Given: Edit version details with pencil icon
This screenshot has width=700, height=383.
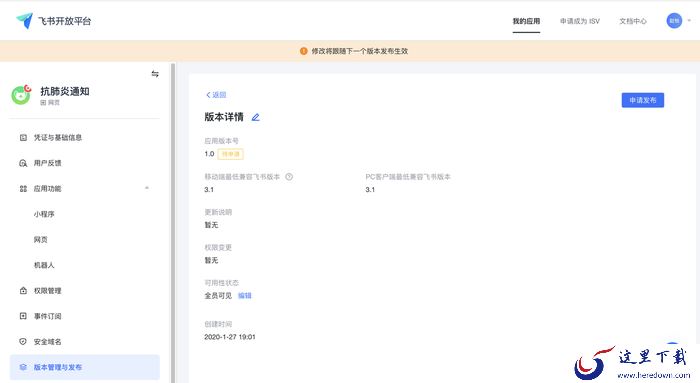Looking at the screenshot, I should coord(255,117).
